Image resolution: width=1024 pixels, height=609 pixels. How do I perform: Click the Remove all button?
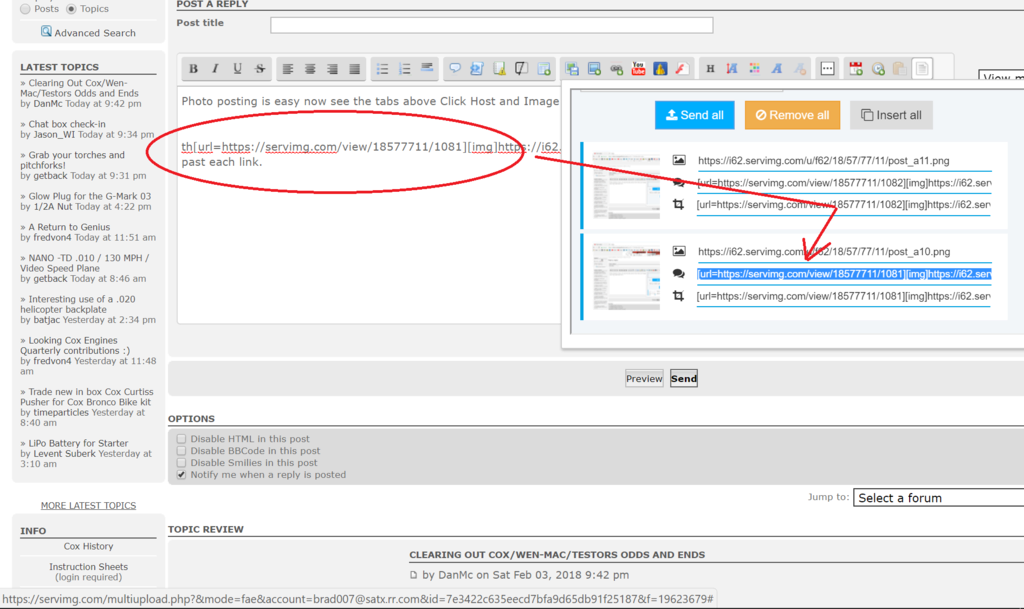pos(792,115)
